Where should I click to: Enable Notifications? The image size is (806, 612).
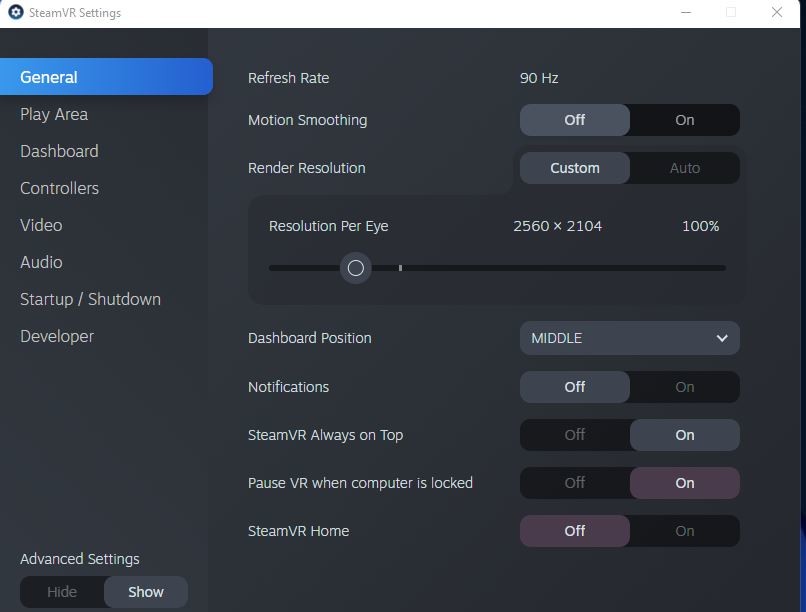tap(685, 387)
